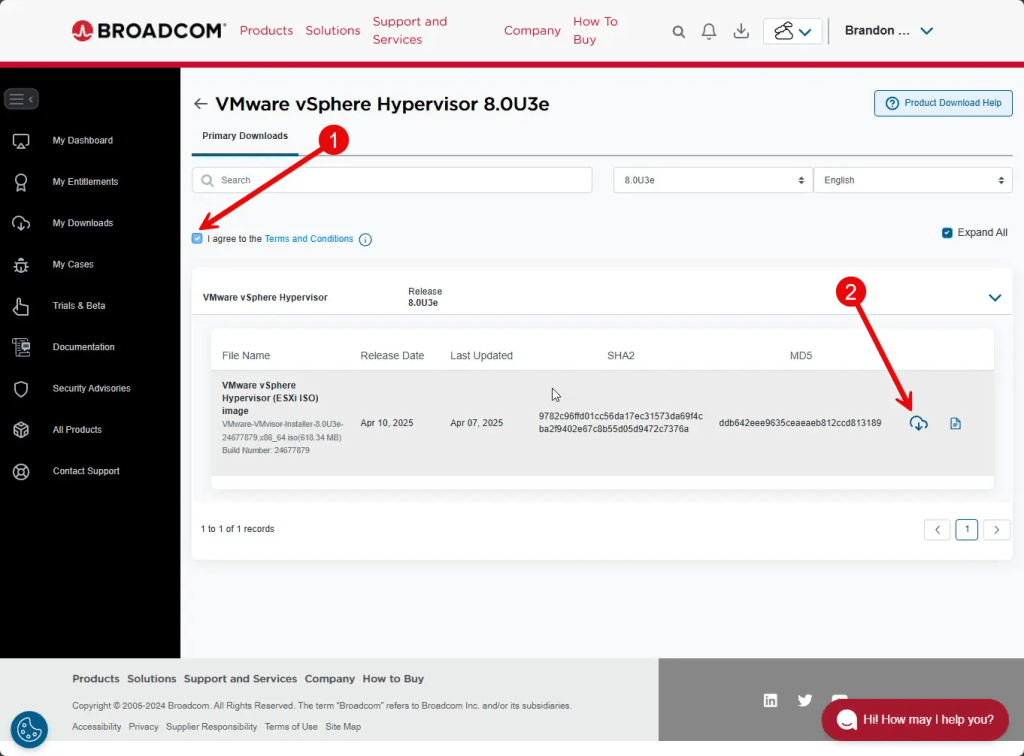Viewport: 1024px width, 756px height.
Task: Go back using the left arrow icon
Action: 201,104
